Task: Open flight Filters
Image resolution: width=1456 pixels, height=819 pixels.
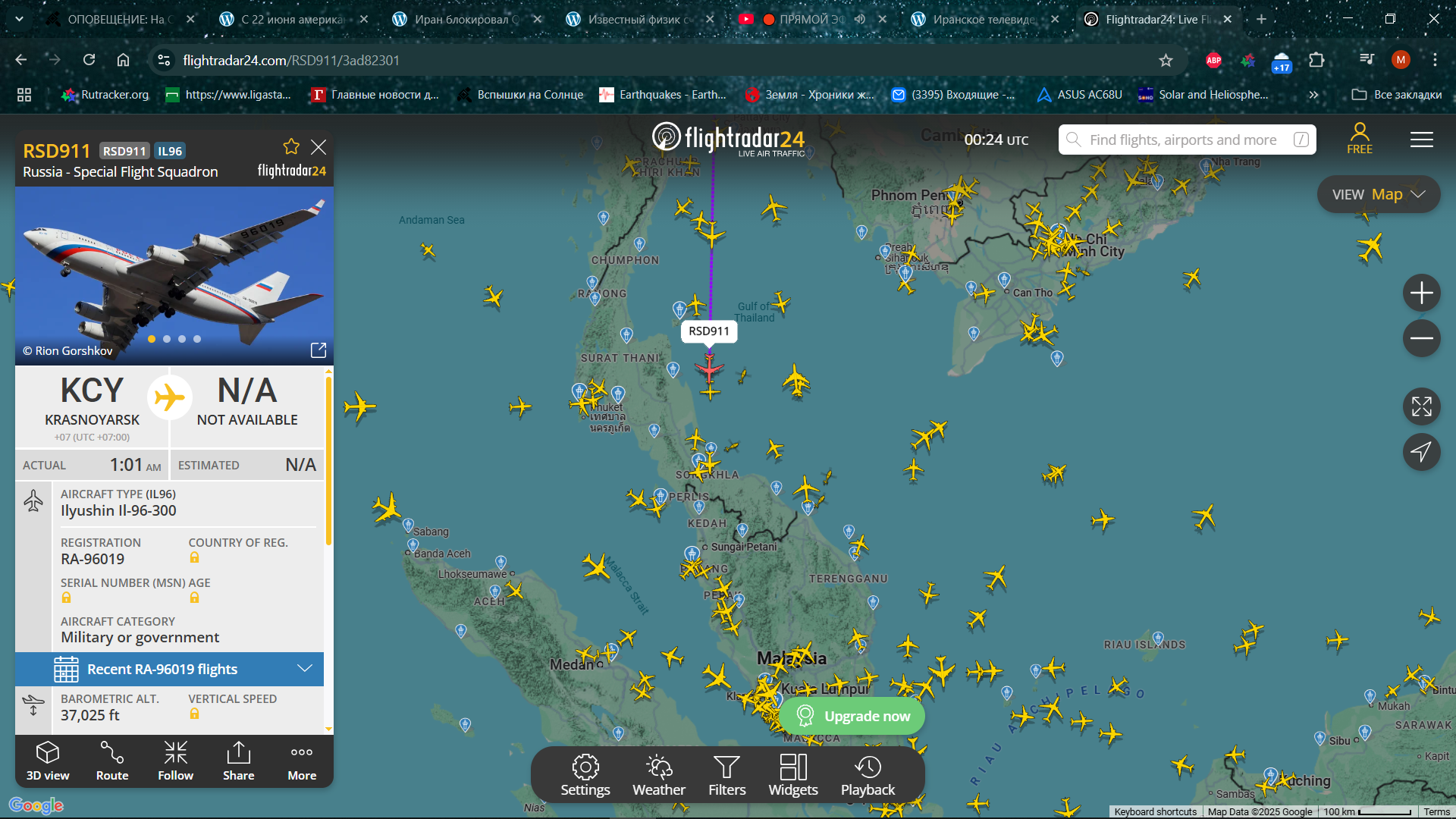Action: pos(726,775)
